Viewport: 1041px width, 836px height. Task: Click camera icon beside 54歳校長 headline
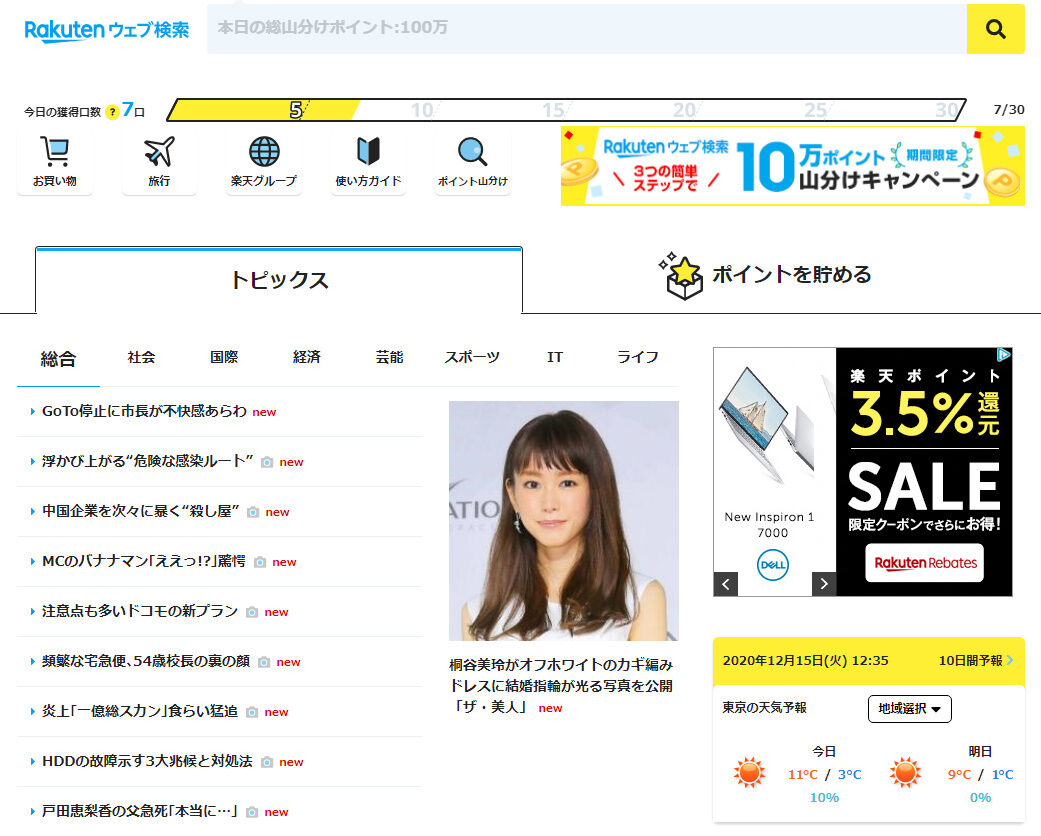click(x=264, y=662)
